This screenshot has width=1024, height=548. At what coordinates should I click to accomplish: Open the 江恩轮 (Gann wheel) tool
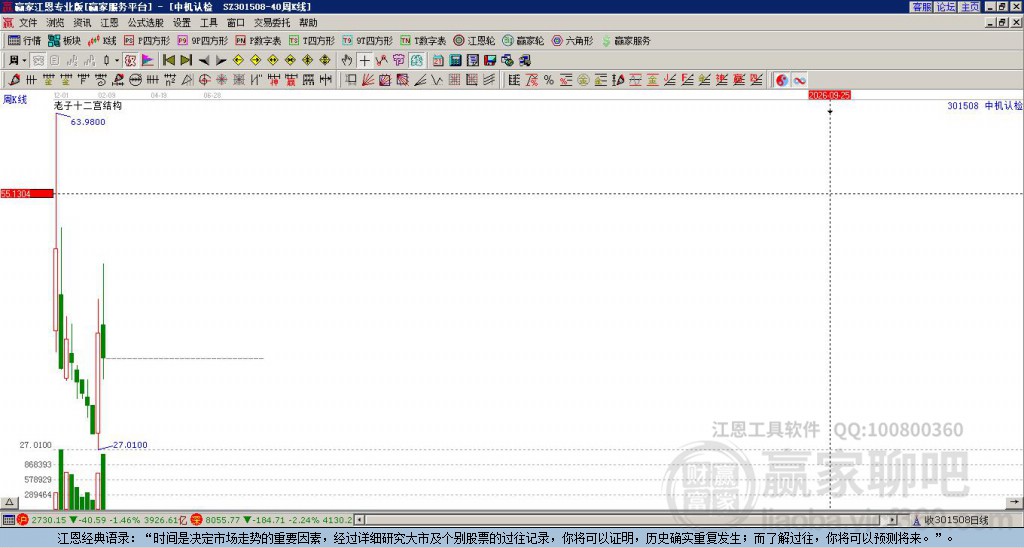click(474, 40)
